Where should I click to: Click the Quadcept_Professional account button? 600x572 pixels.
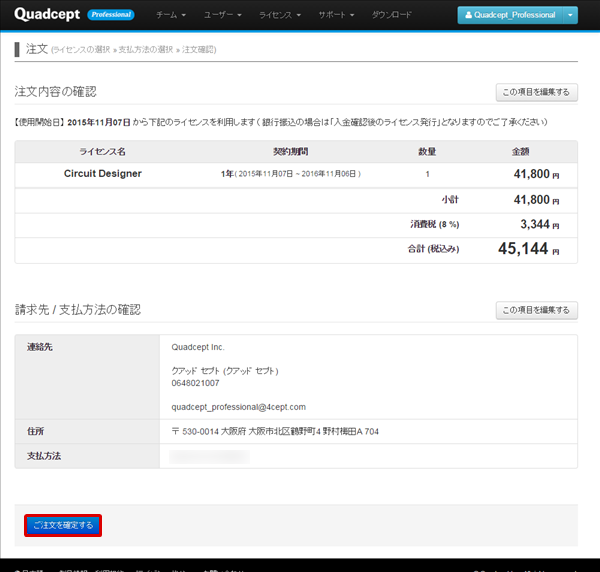click(510, 15)
